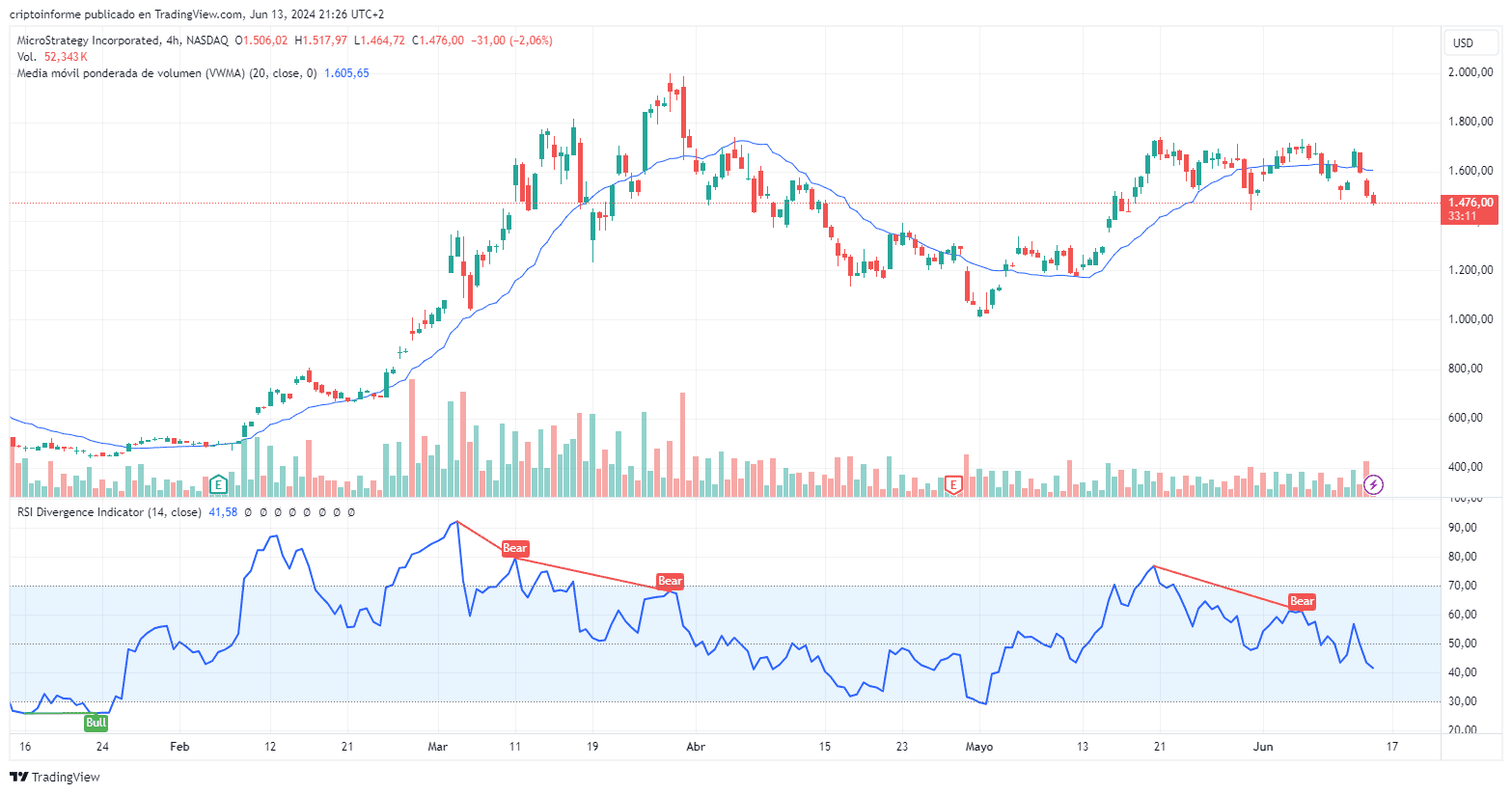Click the red current price label 1.476,00
Screen dimensions: 1512x794
point(1471,203)
